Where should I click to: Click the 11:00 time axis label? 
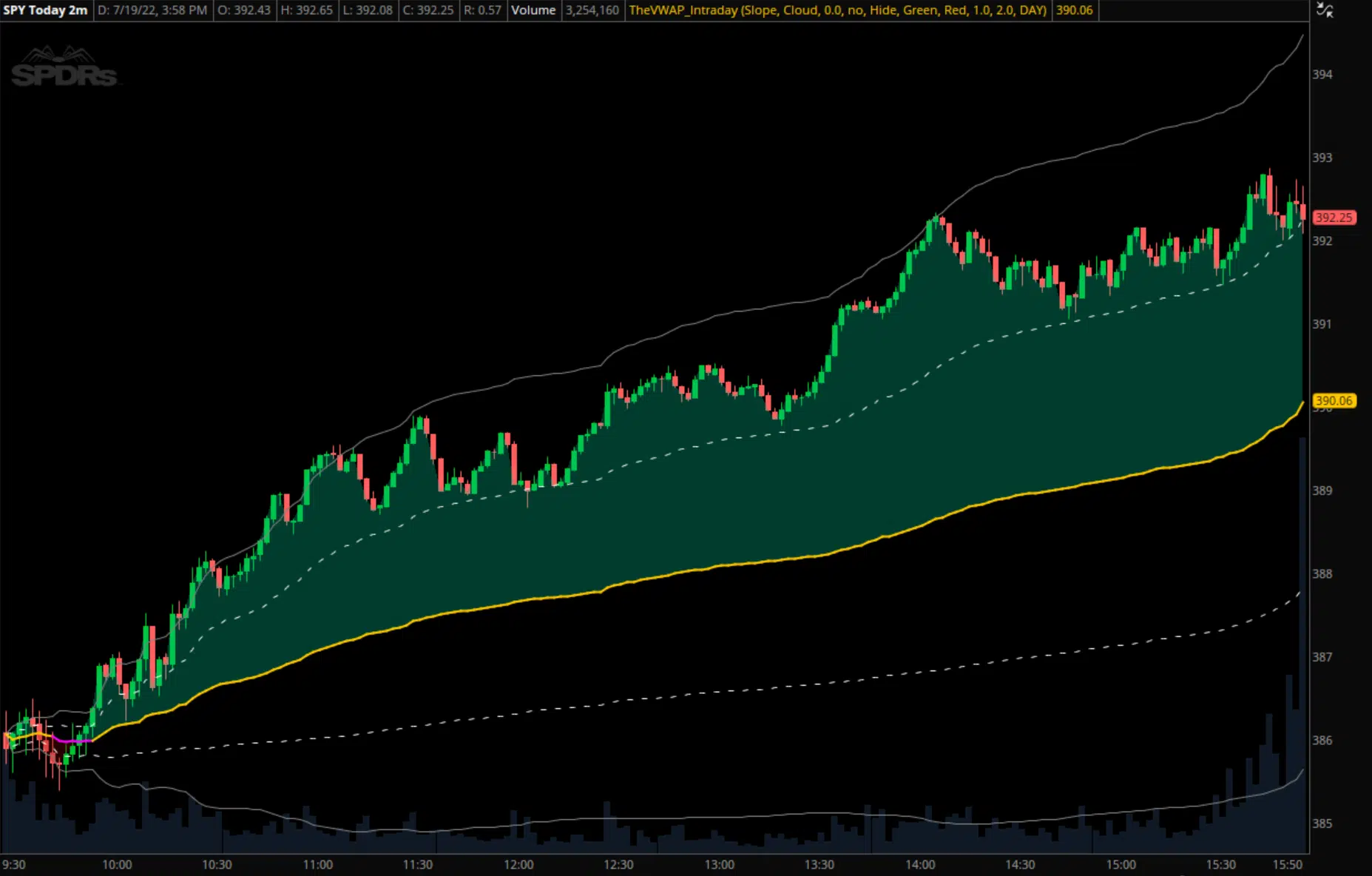click(x=318, y=864)
